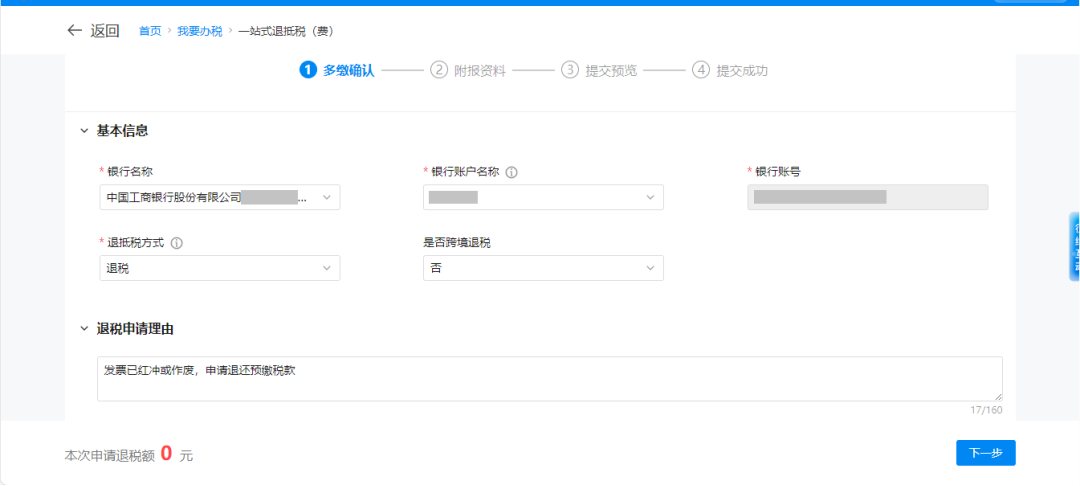1080x486 pixels.
Task: Open the 我要办税 breadcrumb link
Action: pyautogui.click(x=200, y=31)
